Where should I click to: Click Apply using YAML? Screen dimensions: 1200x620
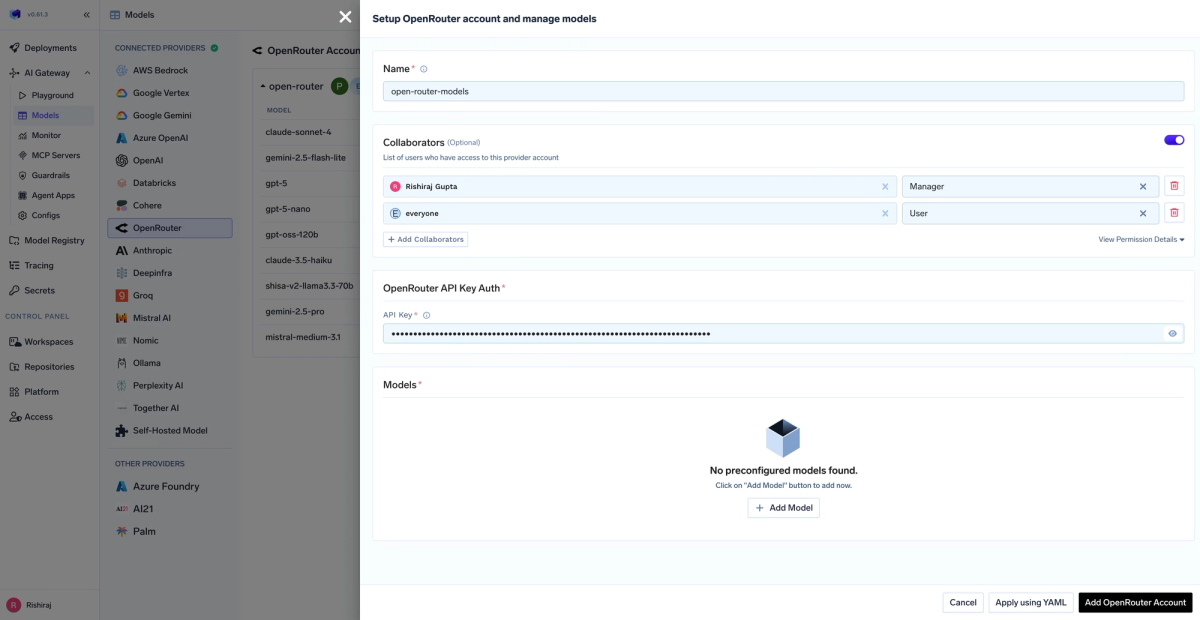(1031, 602)
